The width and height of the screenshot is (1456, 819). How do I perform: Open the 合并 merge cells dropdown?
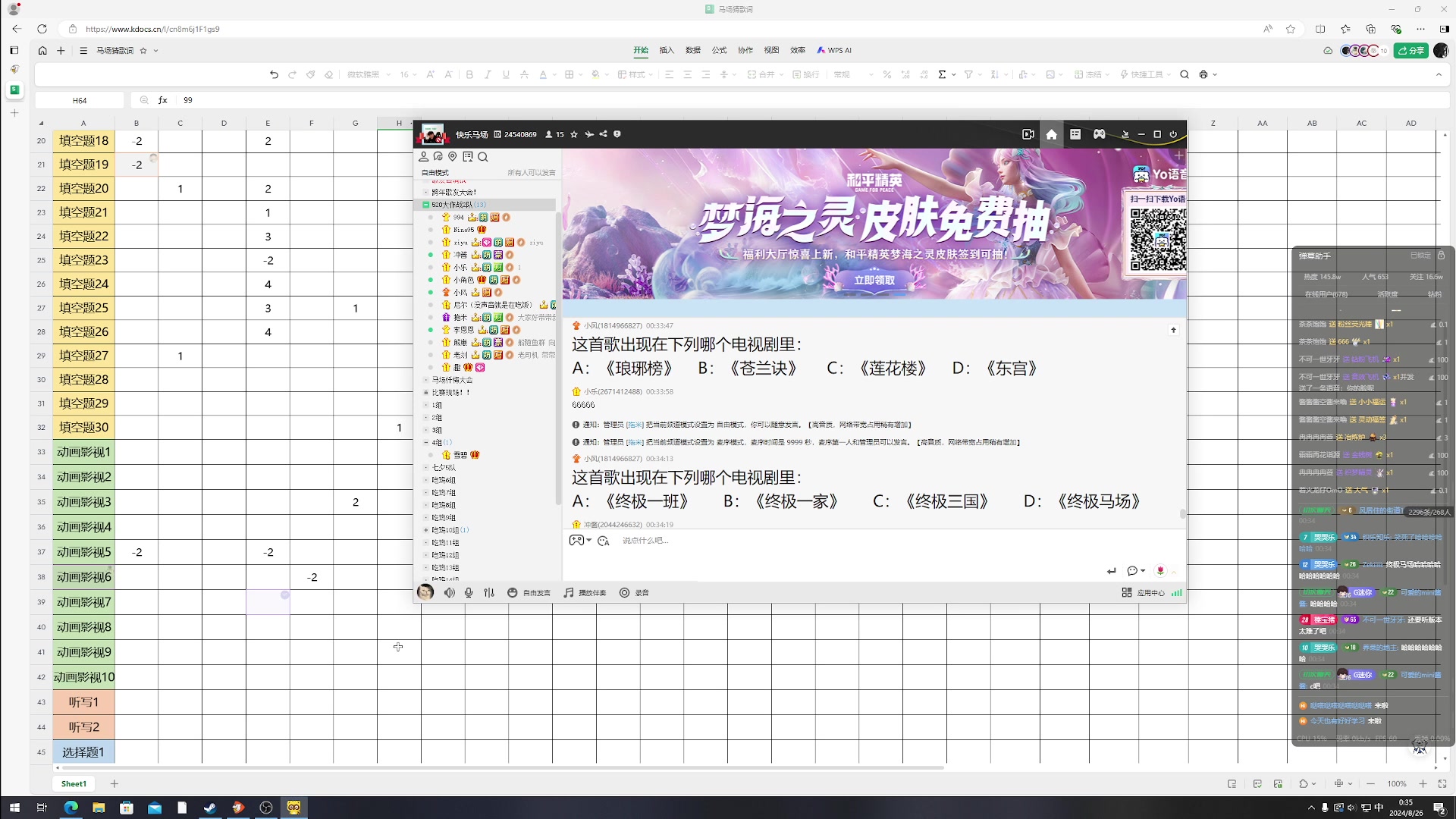(765, 74)
